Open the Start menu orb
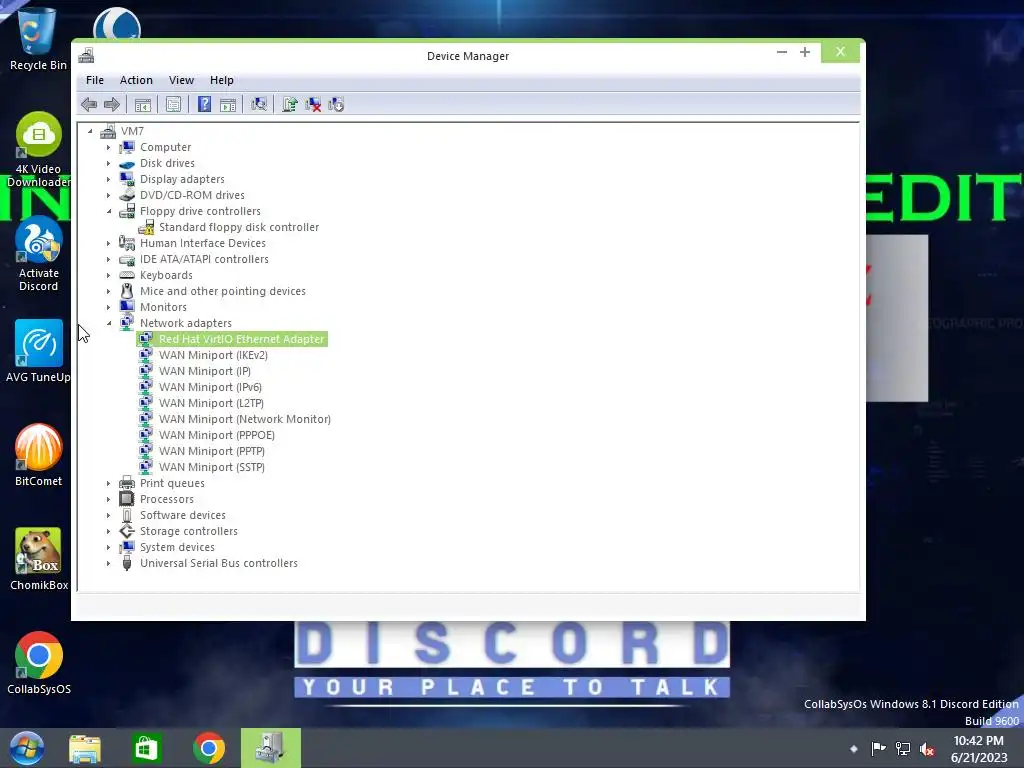1024x768 pixels. coord(27,748)
